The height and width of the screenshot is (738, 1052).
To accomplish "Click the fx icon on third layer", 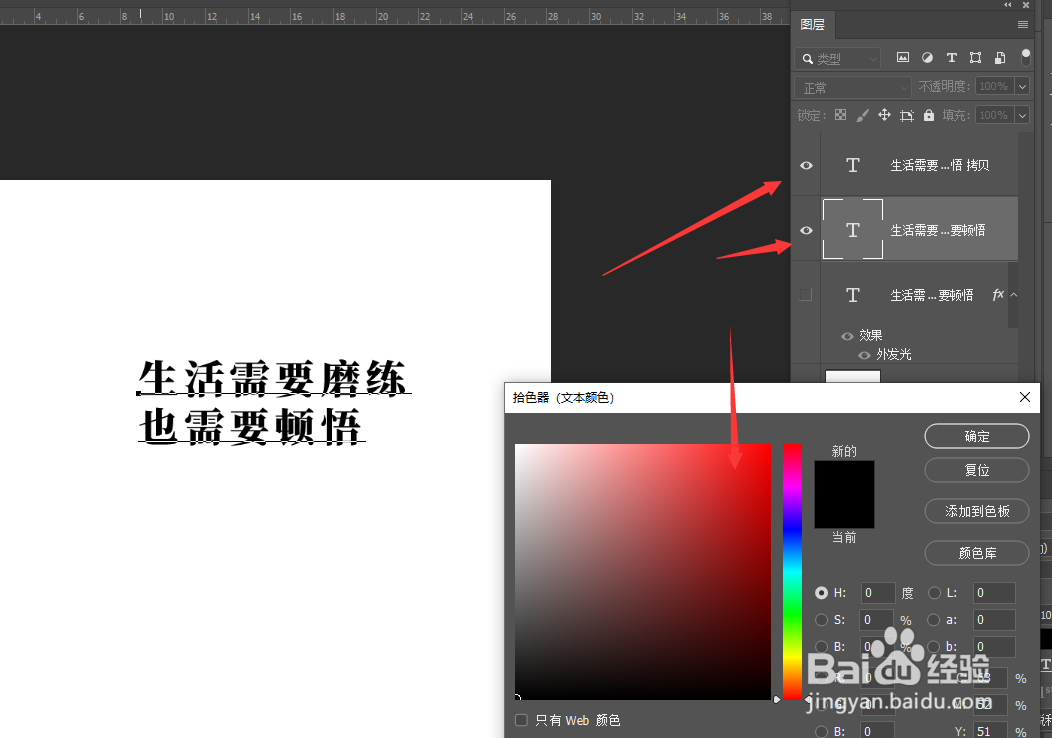I will (998, 295).
